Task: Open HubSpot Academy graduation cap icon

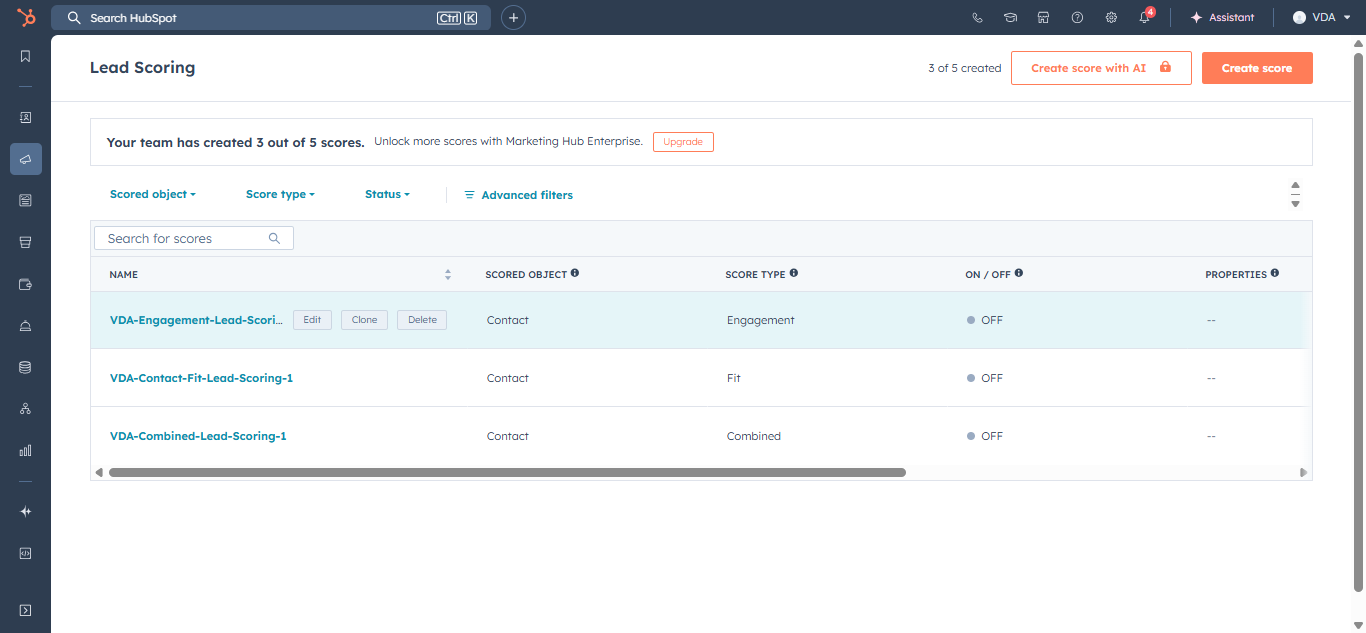Action: point(1011,17)
